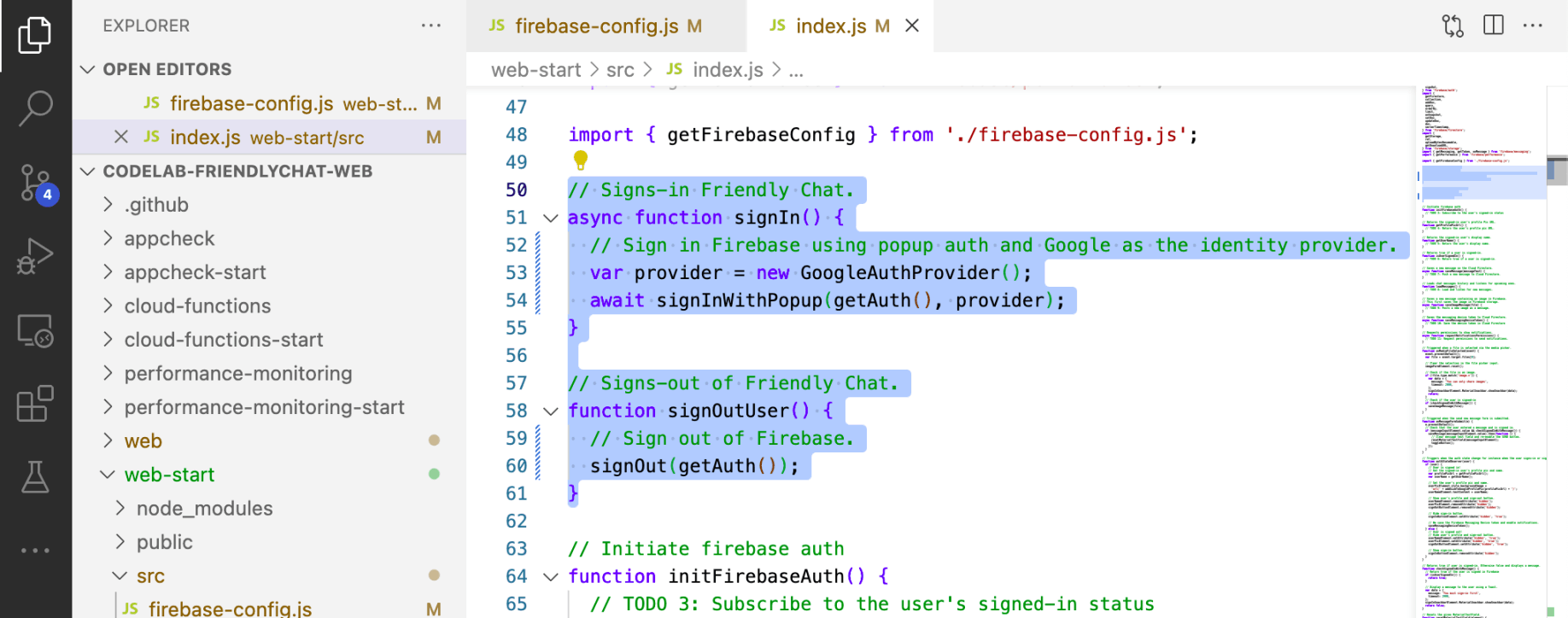The width and height of the screenshot is (1568, 618).
Task: Fold the signOutUser function at line 58
Action: (551, 411)
